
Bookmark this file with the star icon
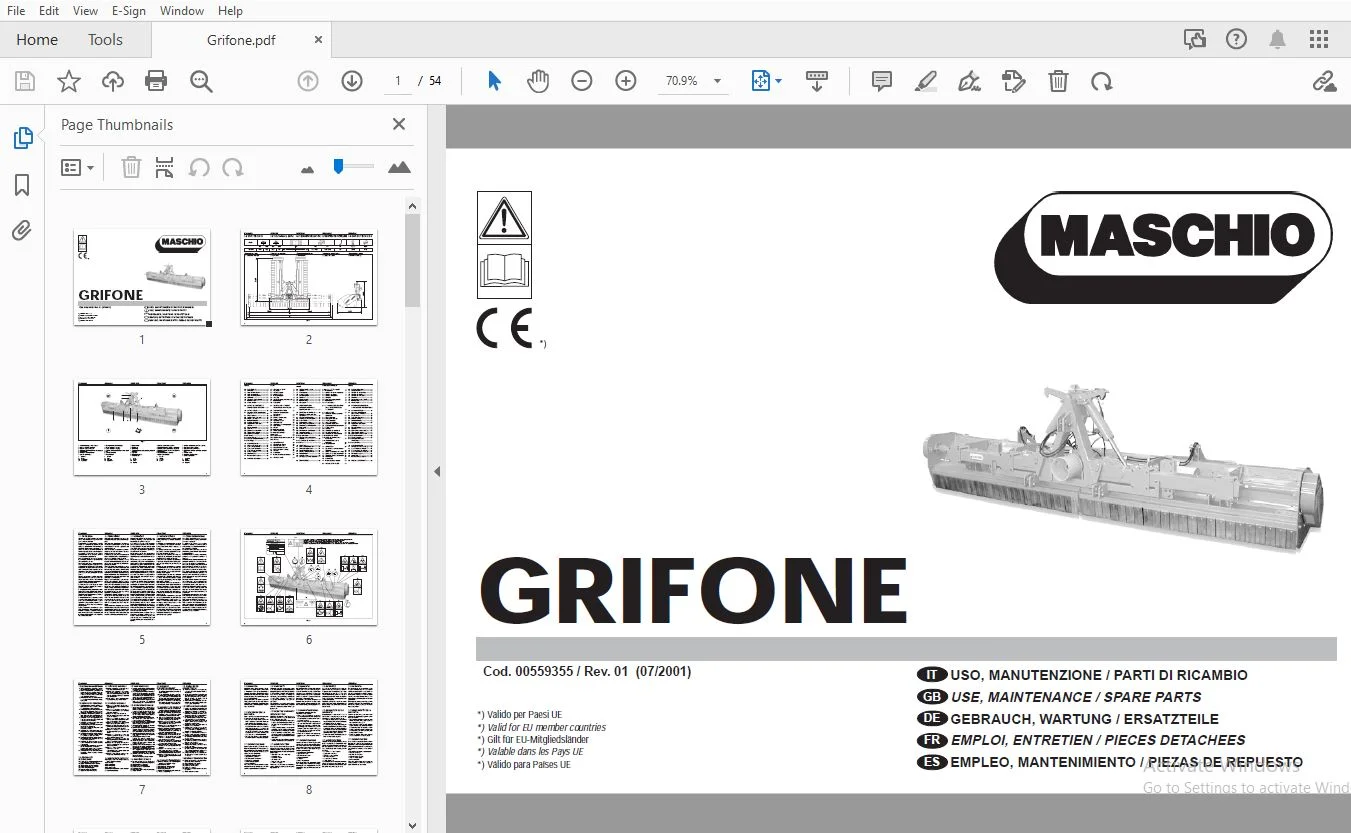tap(69, 81)
